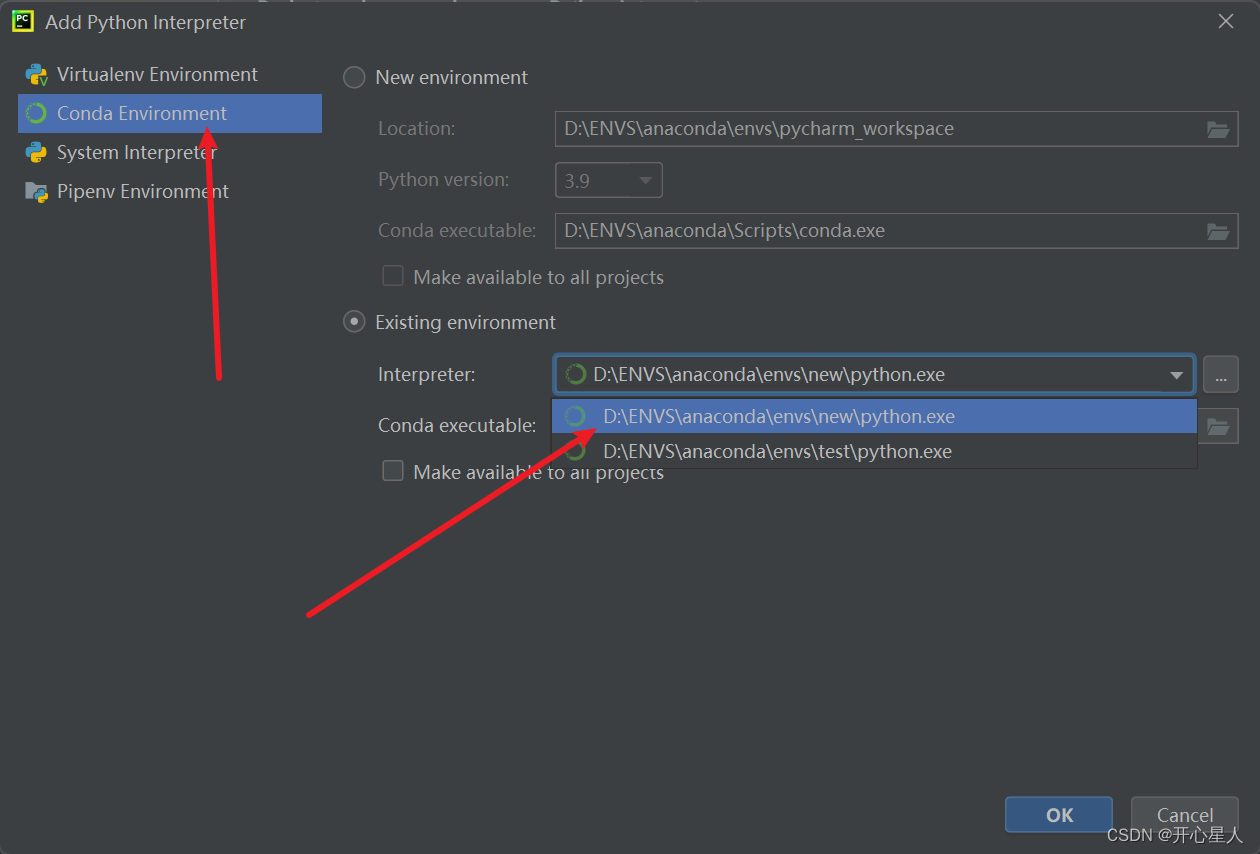Pick envs\new\python.exe from the list
Screen dimensions: 1260x854
(x=874, y=417)
